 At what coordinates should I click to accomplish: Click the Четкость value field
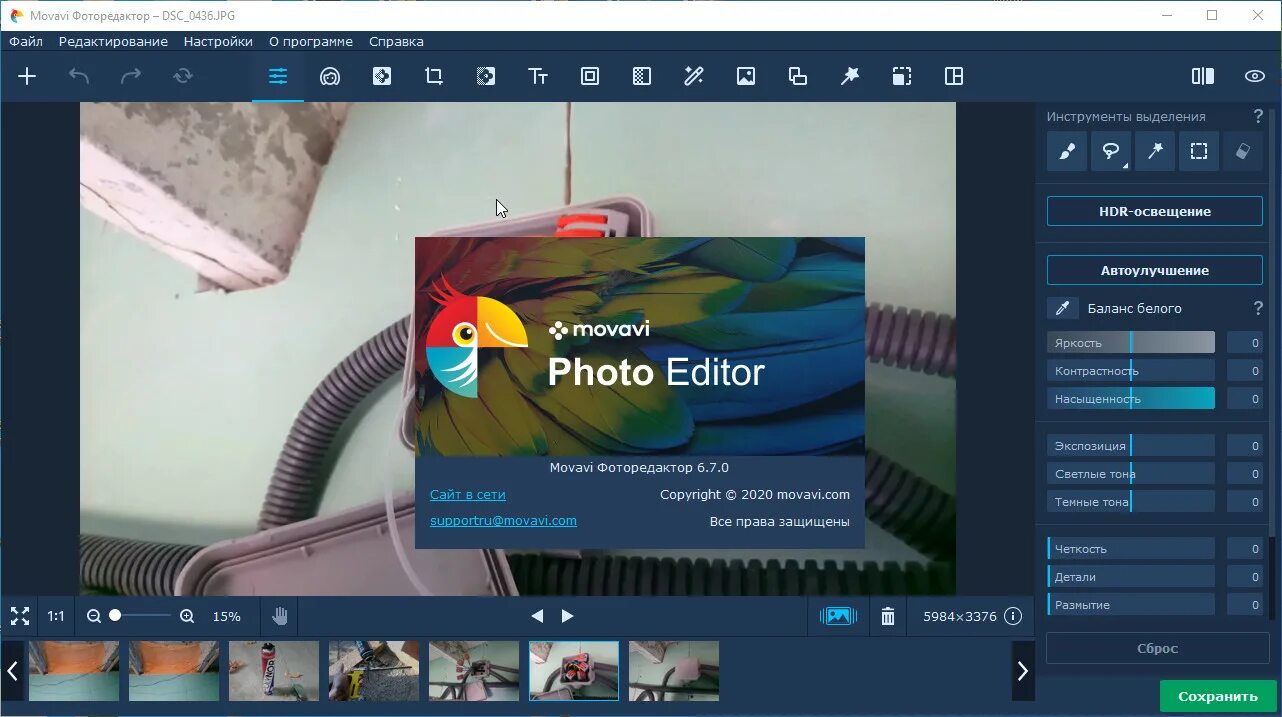[1245, 548]
